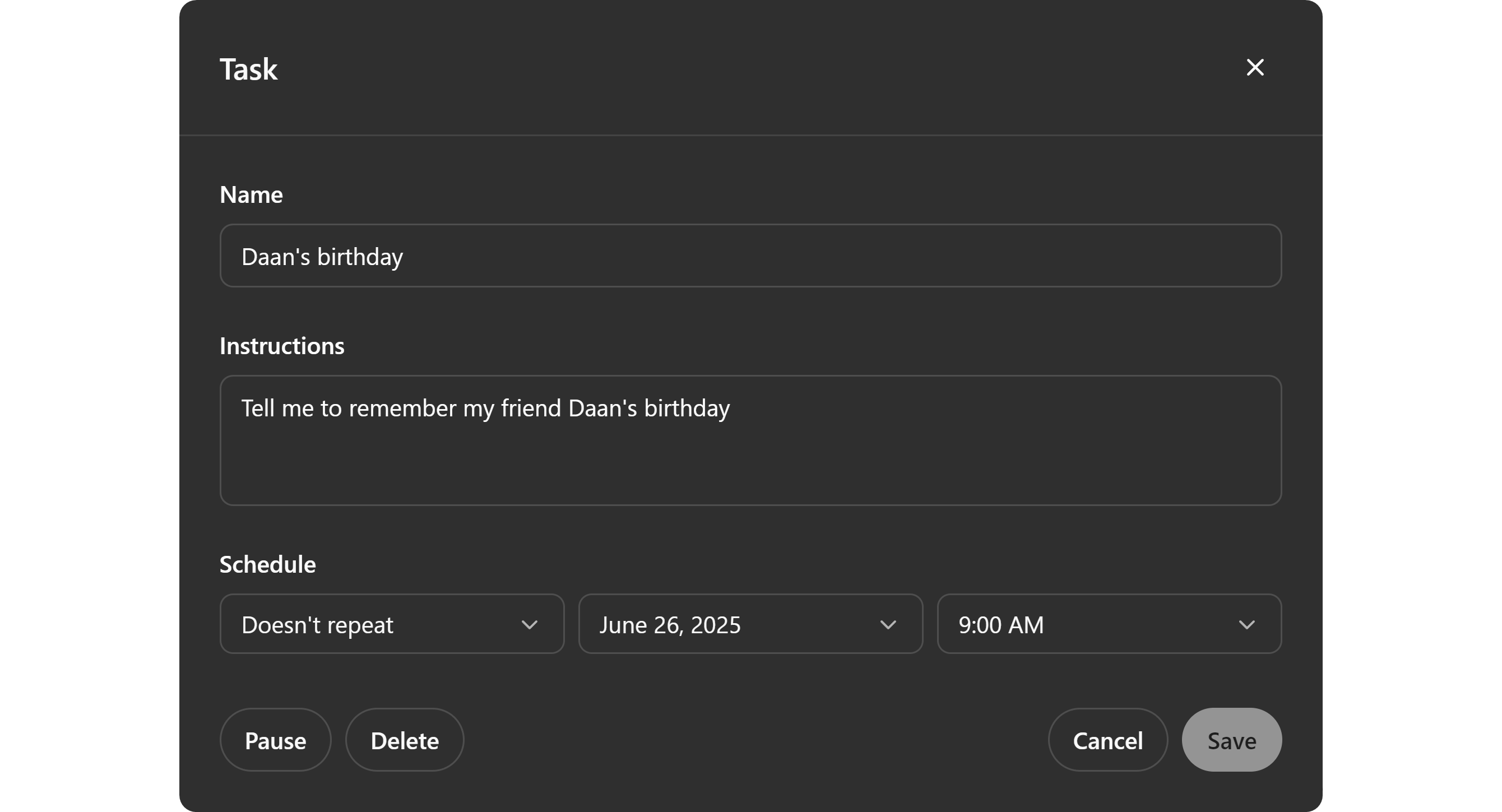The width and height of the screenshot is (1502, 812).
Task: Click the "Name" field label
Action: coord(251,194)
